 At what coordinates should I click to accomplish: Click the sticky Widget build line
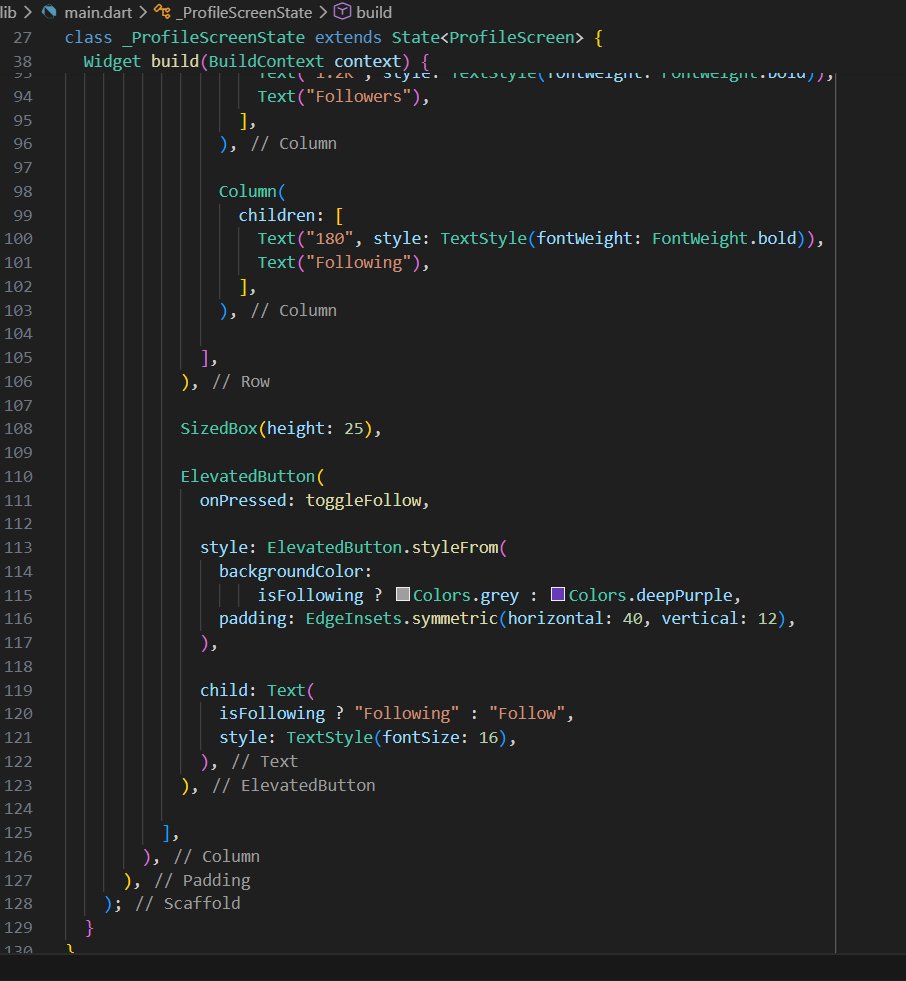pyautogui.click(x=257, y=61)
